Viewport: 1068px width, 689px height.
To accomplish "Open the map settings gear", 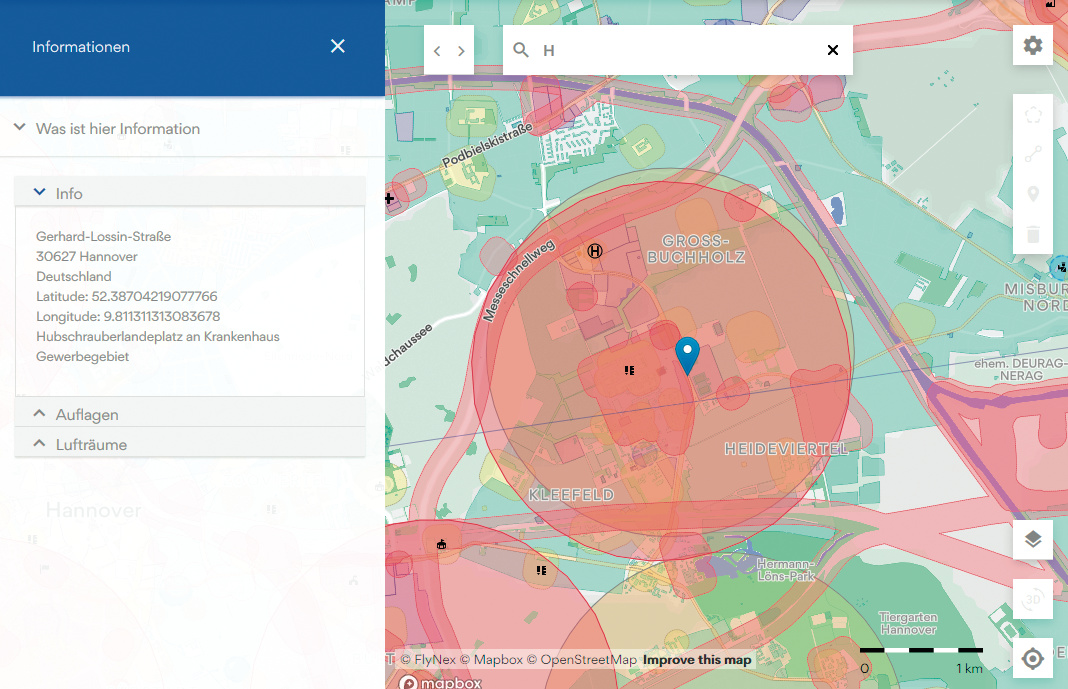I will coord(1032,46).
